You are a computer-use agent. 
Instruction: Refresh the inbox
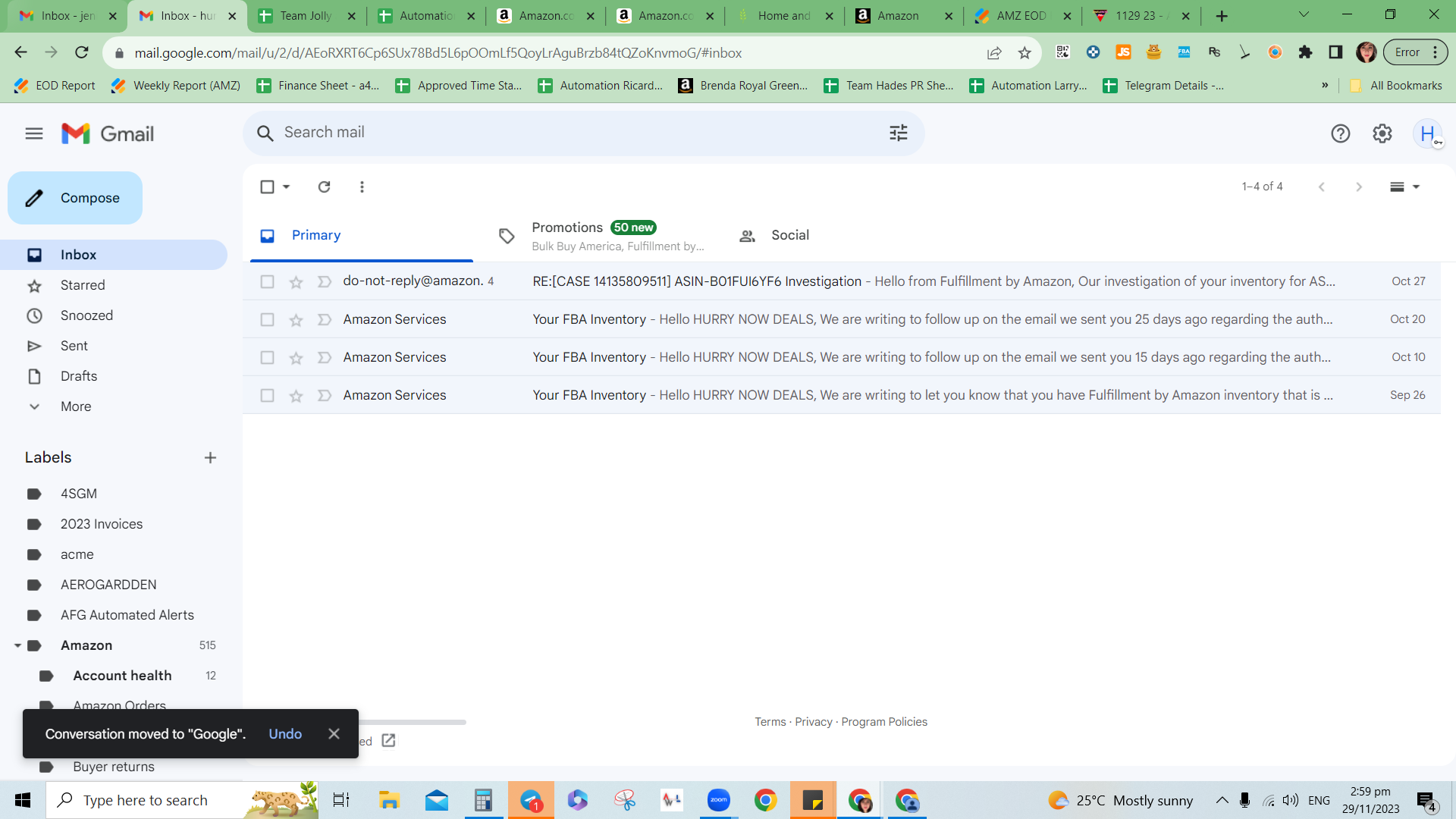pyautogui.click(x=324, y=187)
